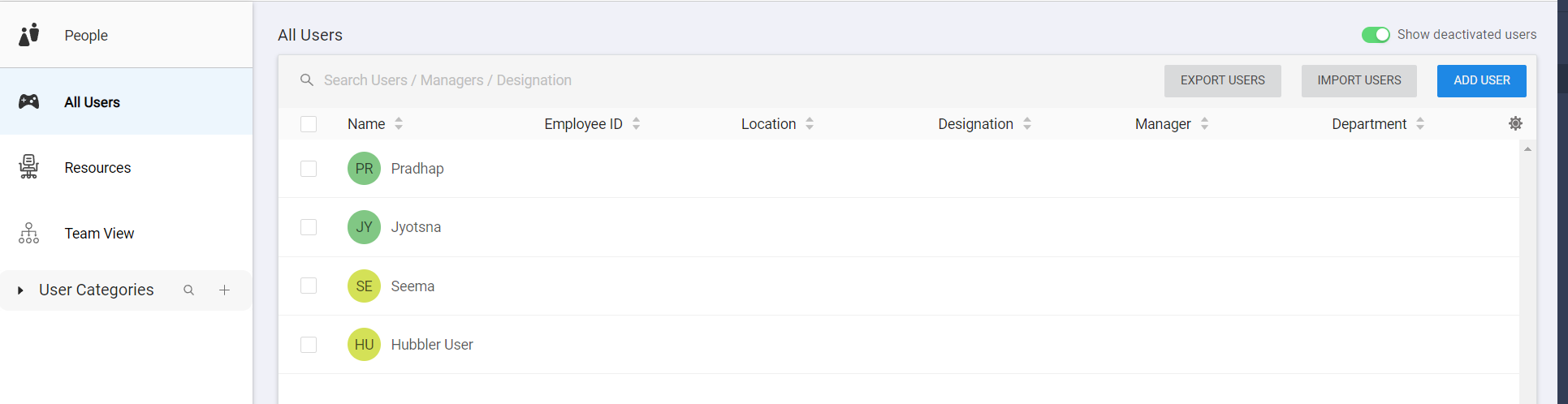Sort the table by Name column
Image resolution: width=1568 pixels, height=404 pixels.
point(399,124)
